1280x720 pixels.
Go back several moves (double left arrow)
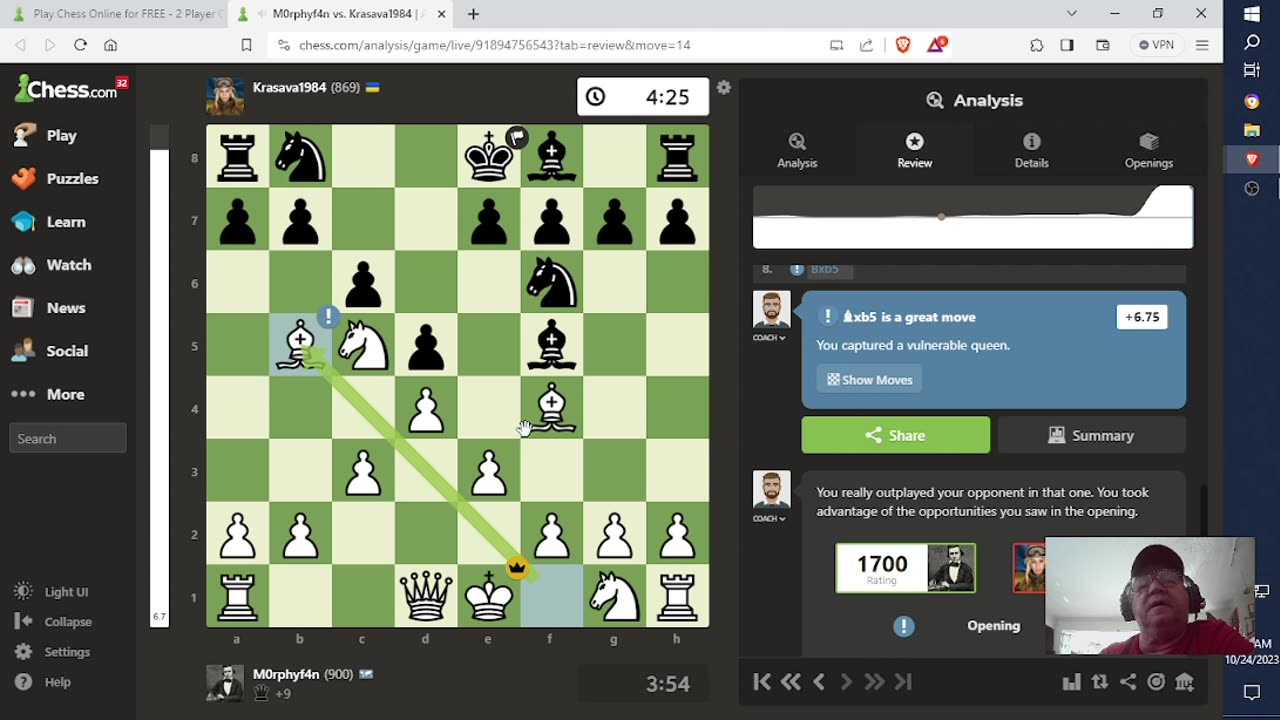[790, 682]
